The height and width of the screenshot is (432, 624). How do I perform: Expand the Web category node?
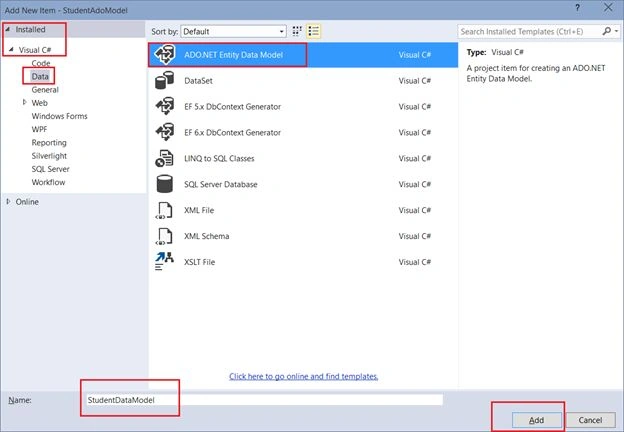[25, 103]
